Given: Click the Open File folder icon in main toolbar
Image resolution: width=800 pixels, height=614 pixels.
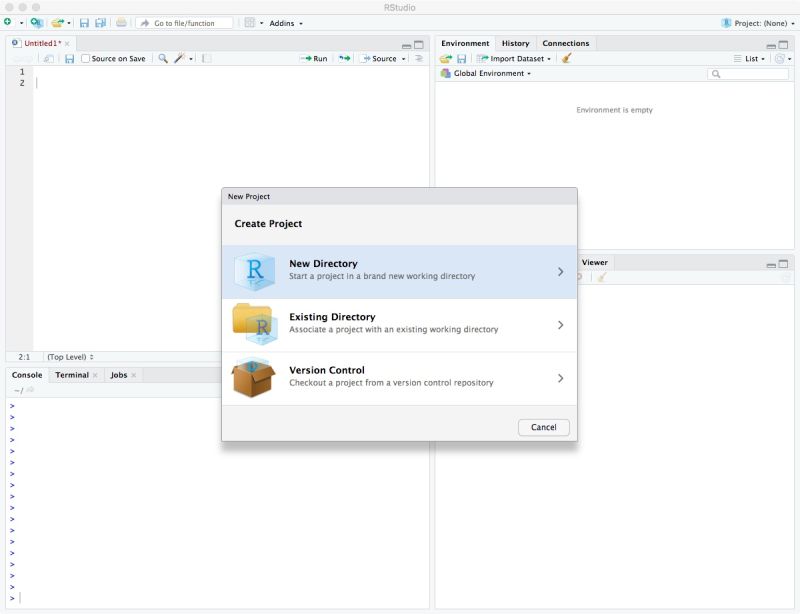Looking at the screenshot, I should 57,23.
